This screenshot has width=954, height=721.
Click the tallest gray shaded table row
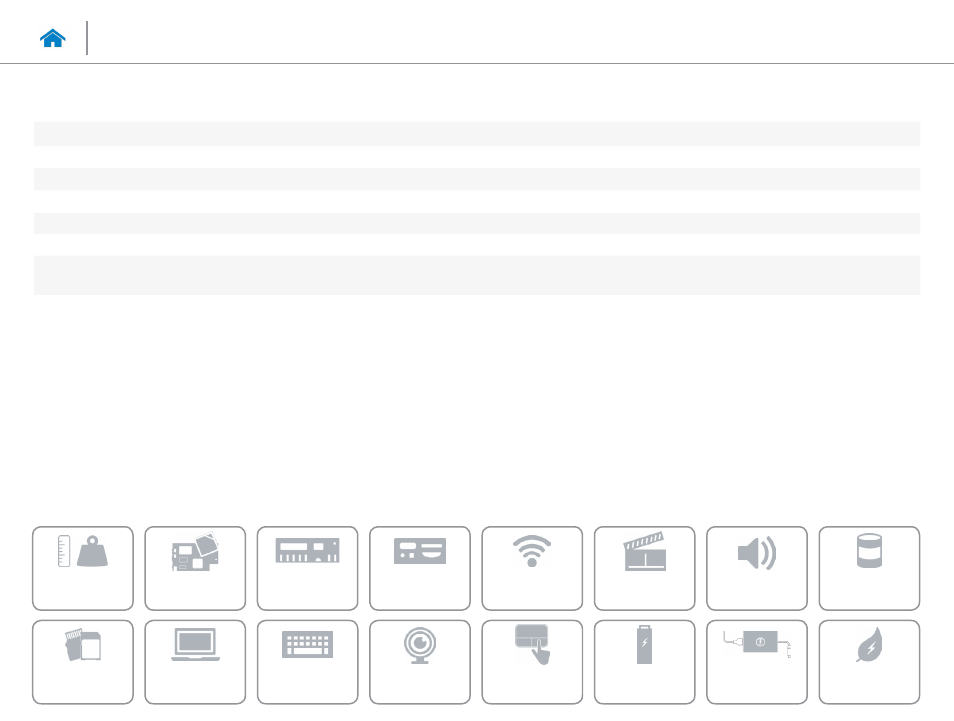click(477, 275)
